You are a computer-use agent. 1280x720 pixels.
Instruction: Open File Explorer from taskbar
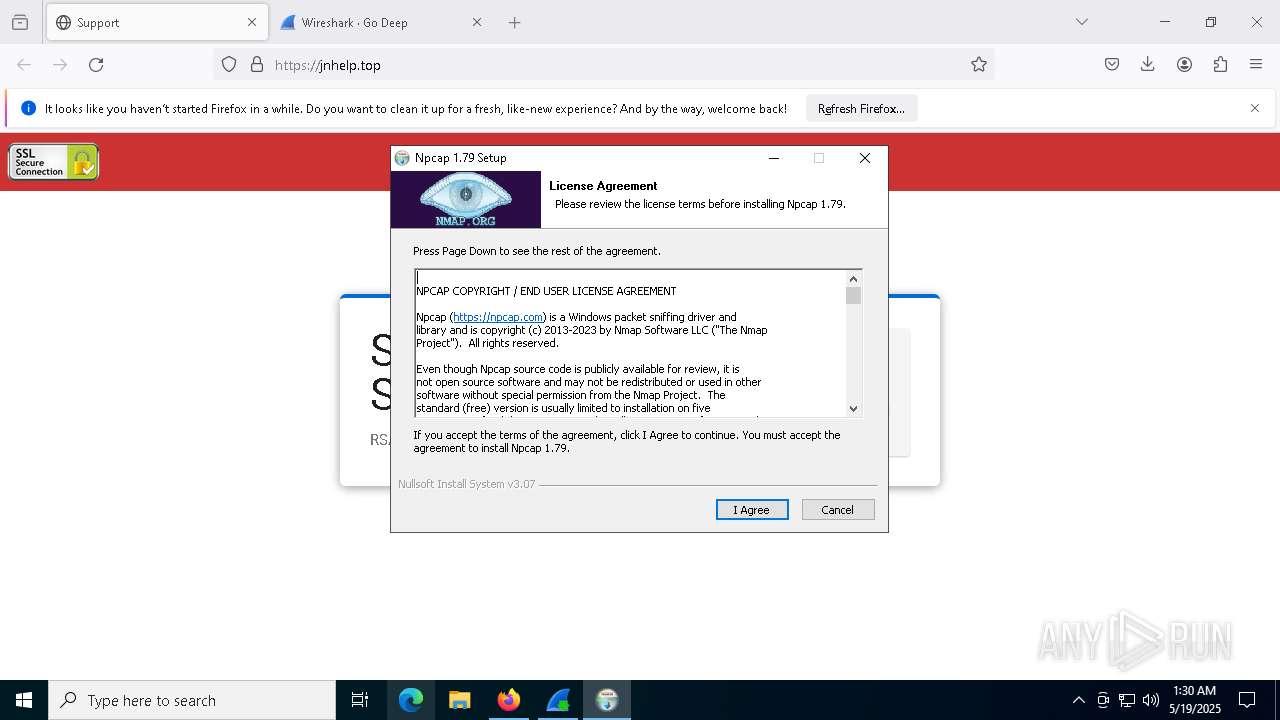point(460,700)
